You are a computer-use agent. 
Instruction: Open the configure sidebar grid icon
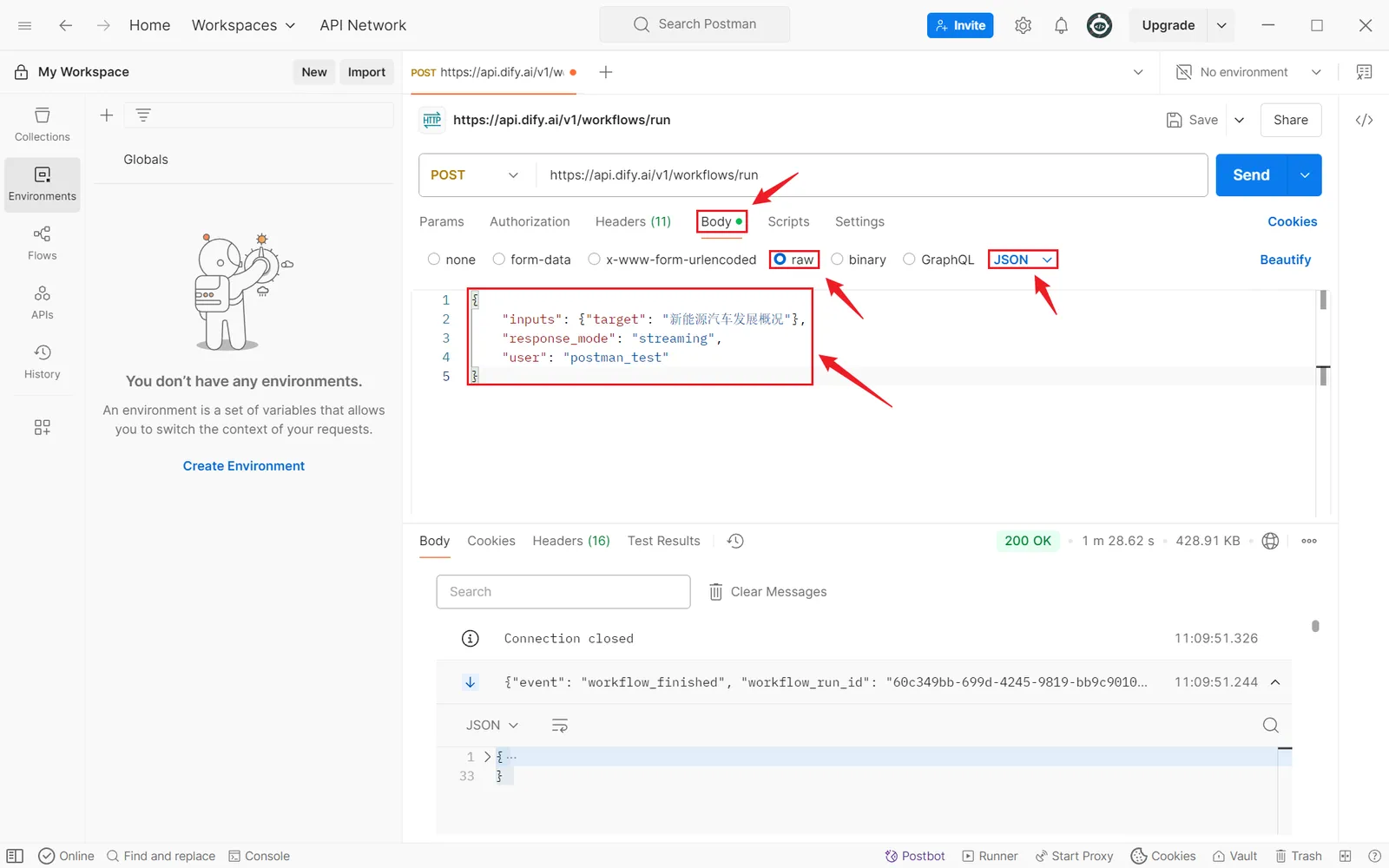pyautogui.click(x=43, y=427)
